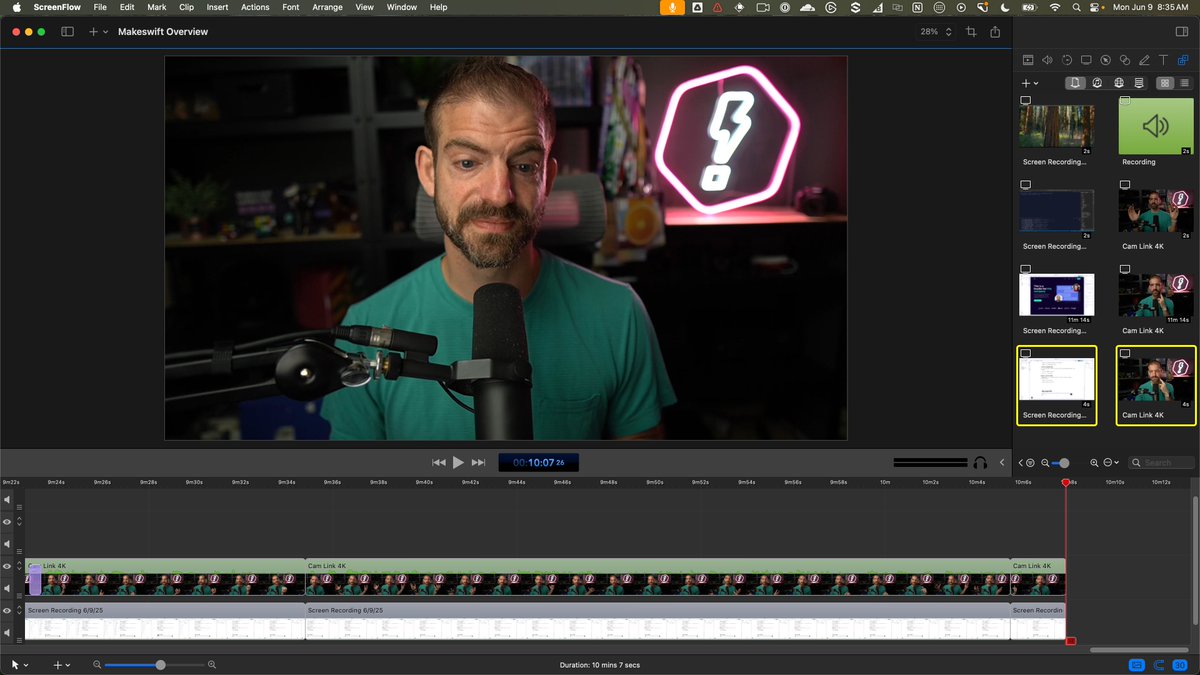Show document media in the library
The width and height of the screenshot is (1200, 675).
point(1075,83)
